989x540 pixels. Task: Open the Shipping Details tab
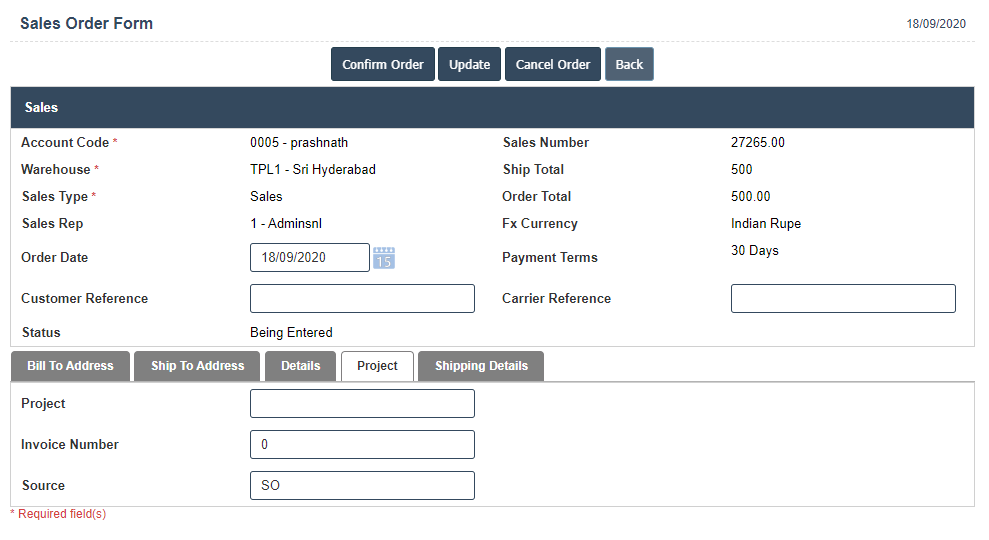(x=481, y=366)
